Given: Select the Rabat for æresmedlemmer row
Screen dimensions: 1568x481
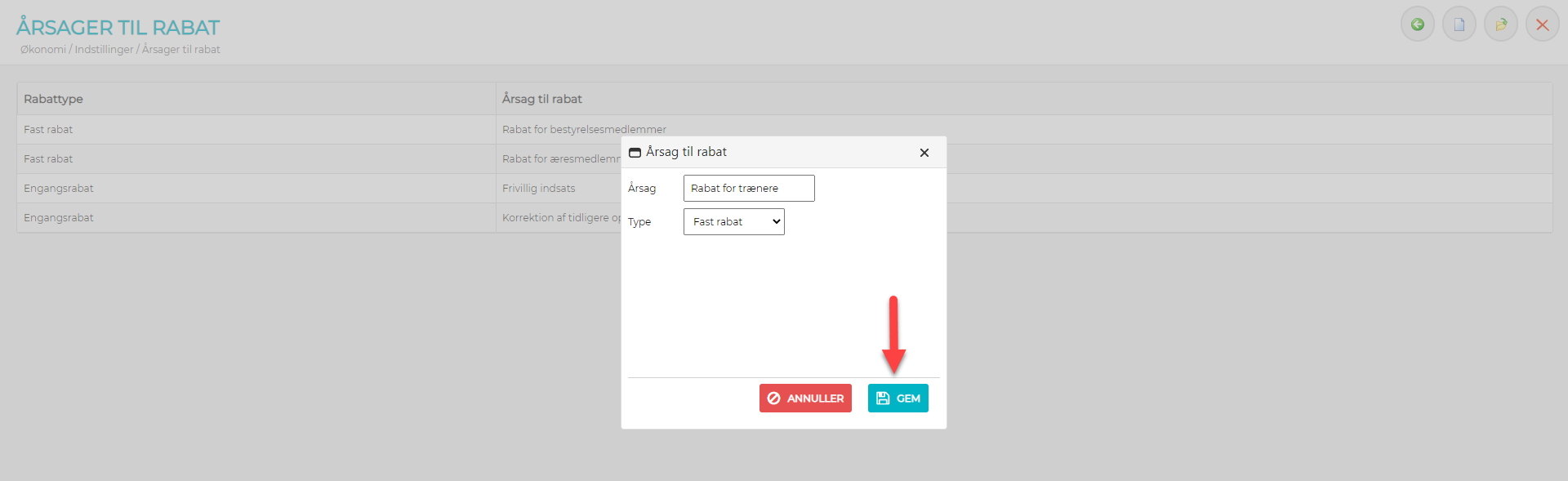Looking at the screenshot, I should (x=560, y=159).
